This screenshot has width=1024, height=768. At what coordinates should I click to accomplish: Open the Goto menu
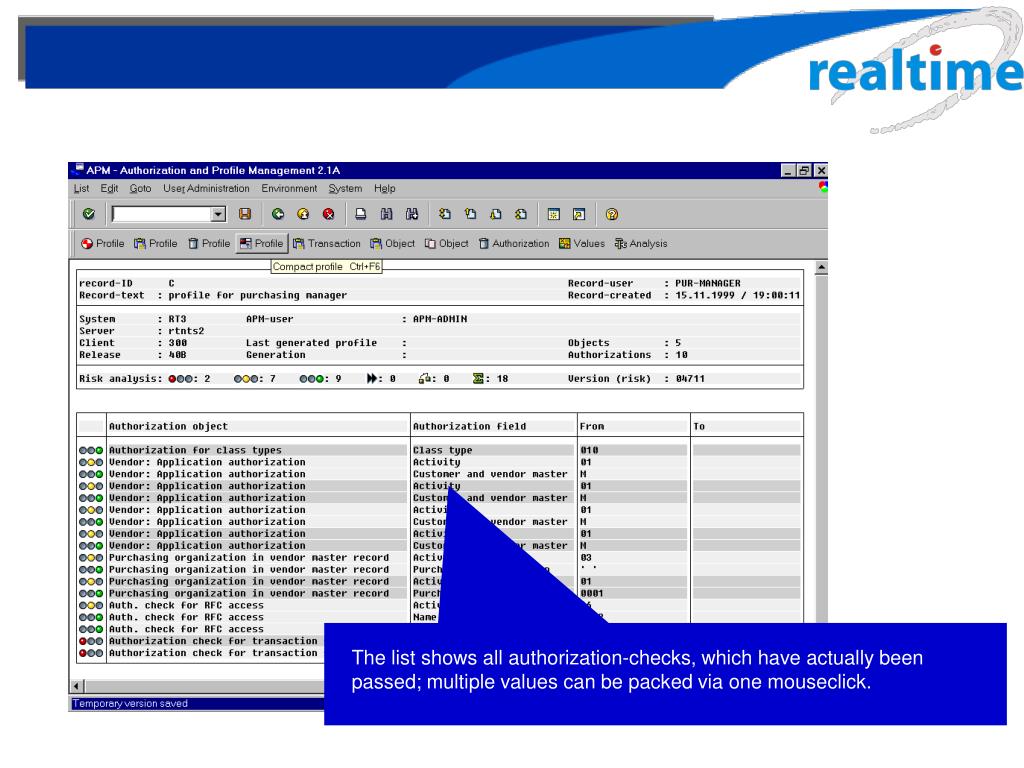click(x=140, y=189)
